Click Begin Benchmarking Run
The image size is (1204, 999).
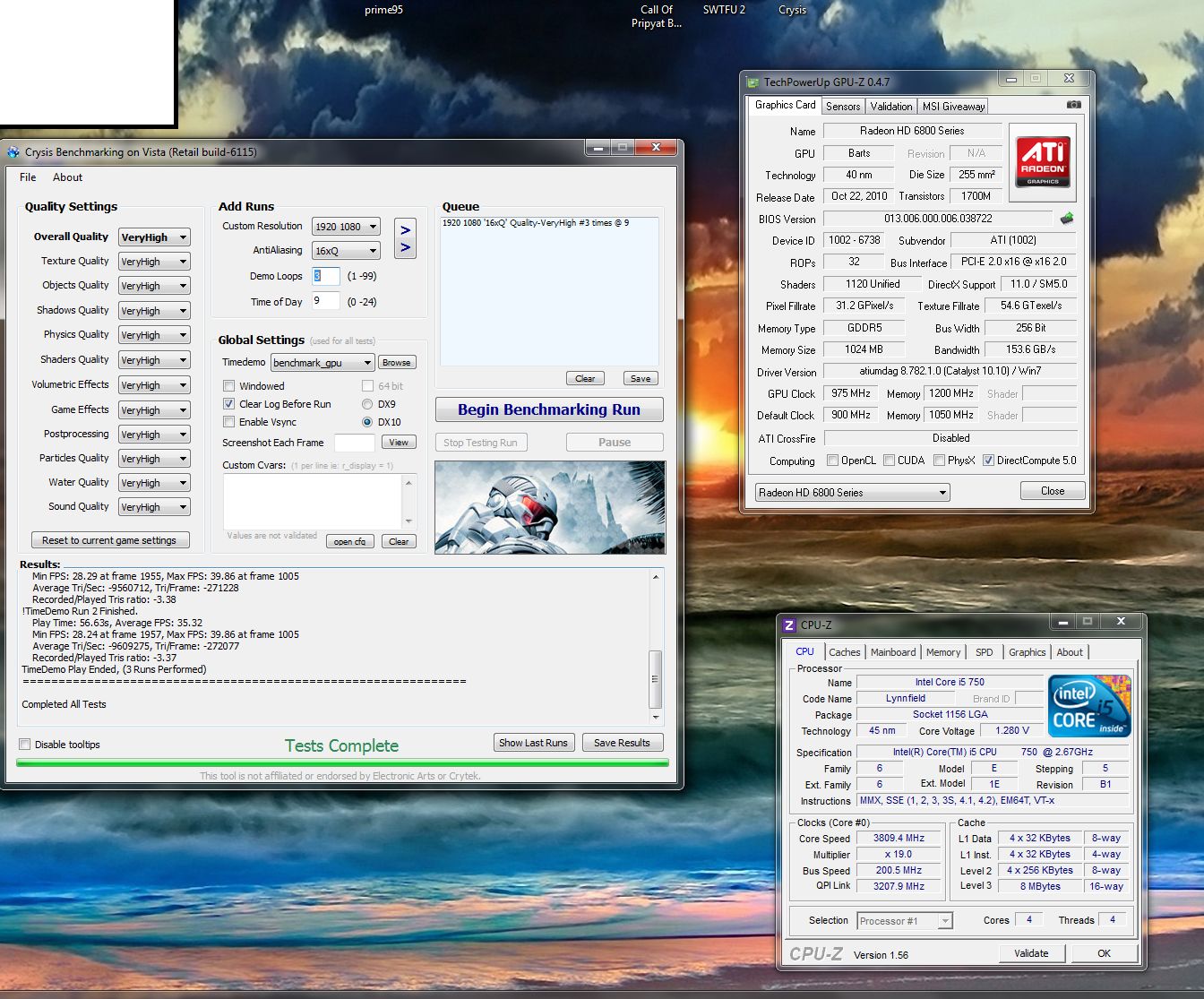[x=549, y=409]
